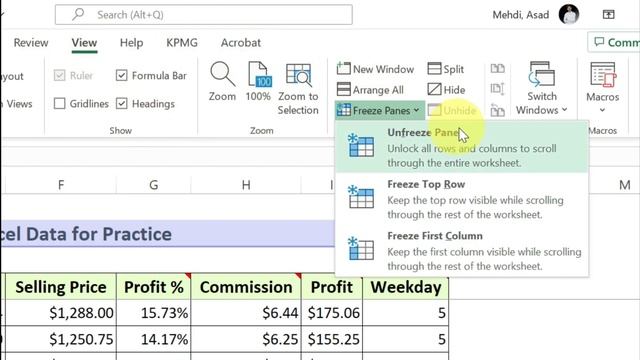Select column H header
Viewport: 640px width, 360px height.
pos(246,185)
